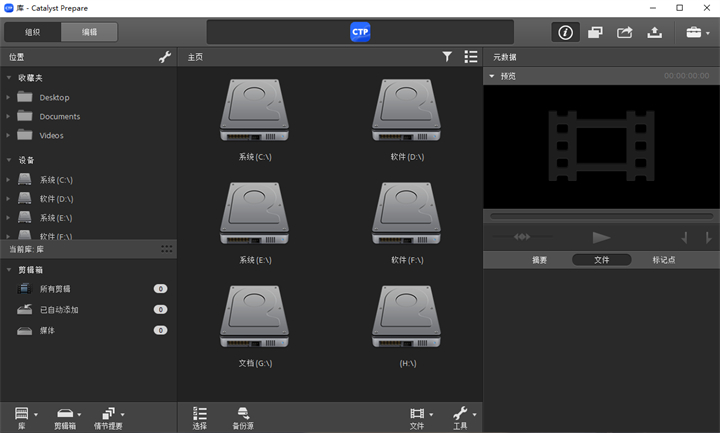Toggle the inspector info icon
The width and height of the screenshot is (720, 433).
(x=565, y=33)
